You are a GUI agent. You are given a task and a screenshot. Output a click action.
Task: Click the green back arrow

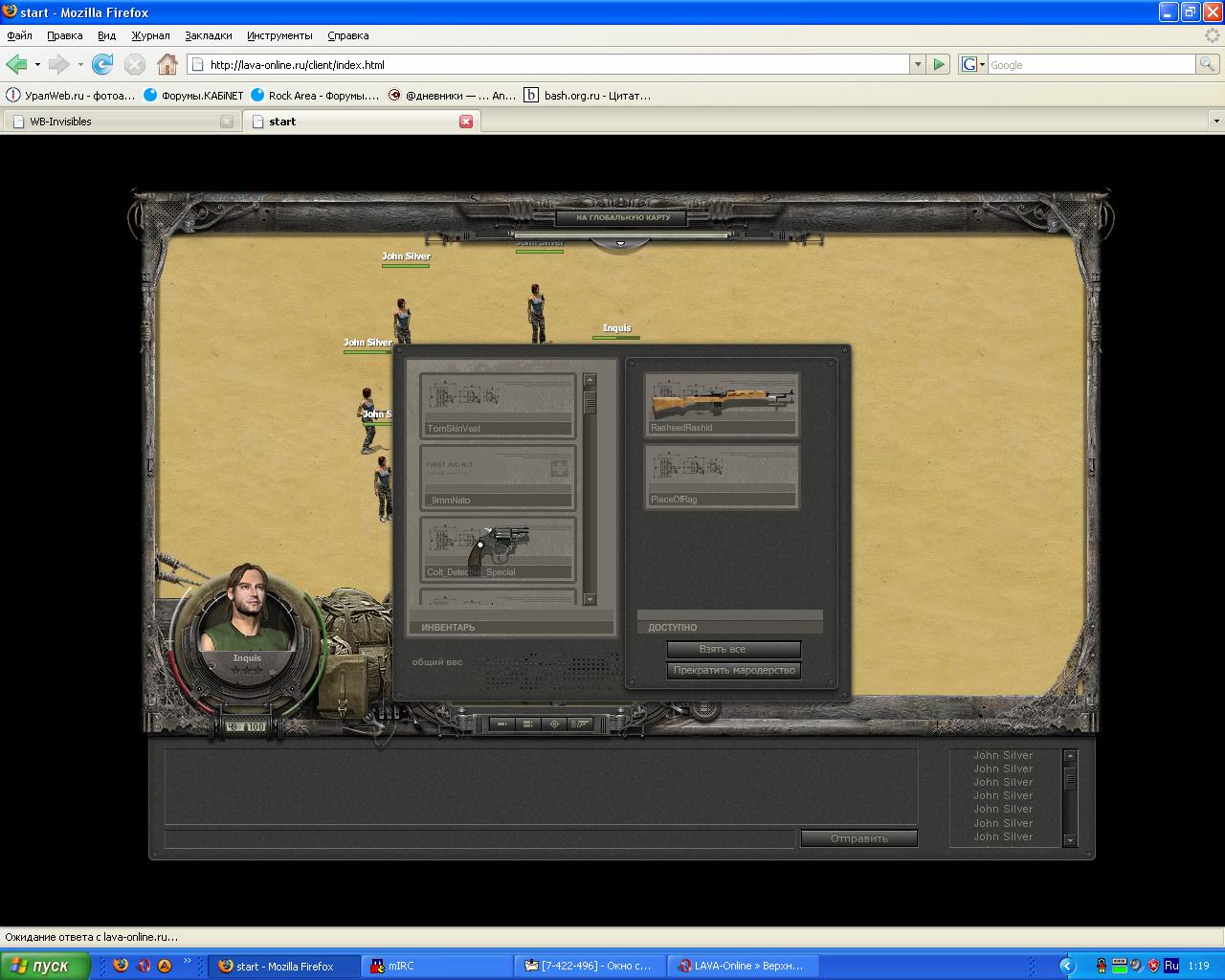pos(16,64)
